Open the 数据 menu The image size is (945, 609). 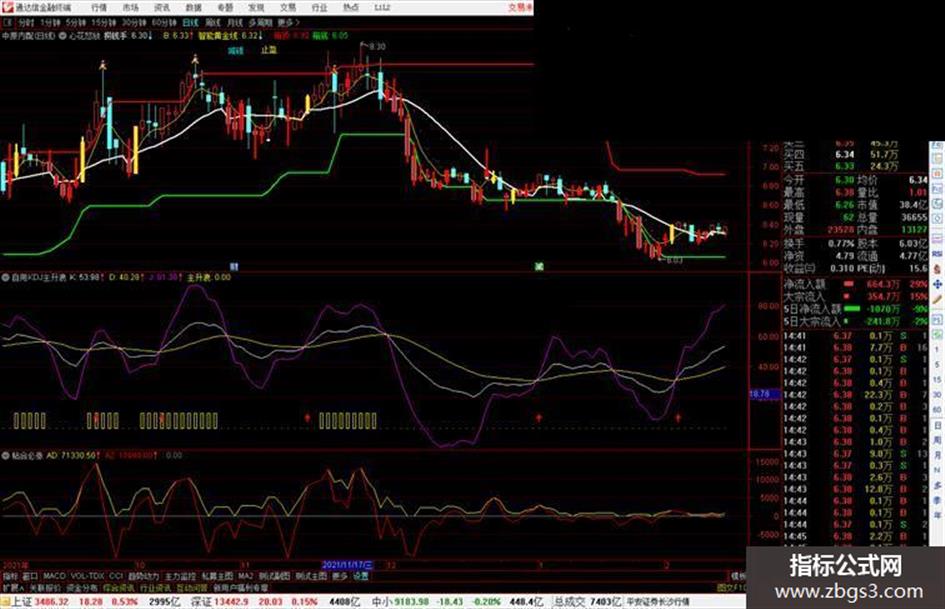(x=193, y=7)
